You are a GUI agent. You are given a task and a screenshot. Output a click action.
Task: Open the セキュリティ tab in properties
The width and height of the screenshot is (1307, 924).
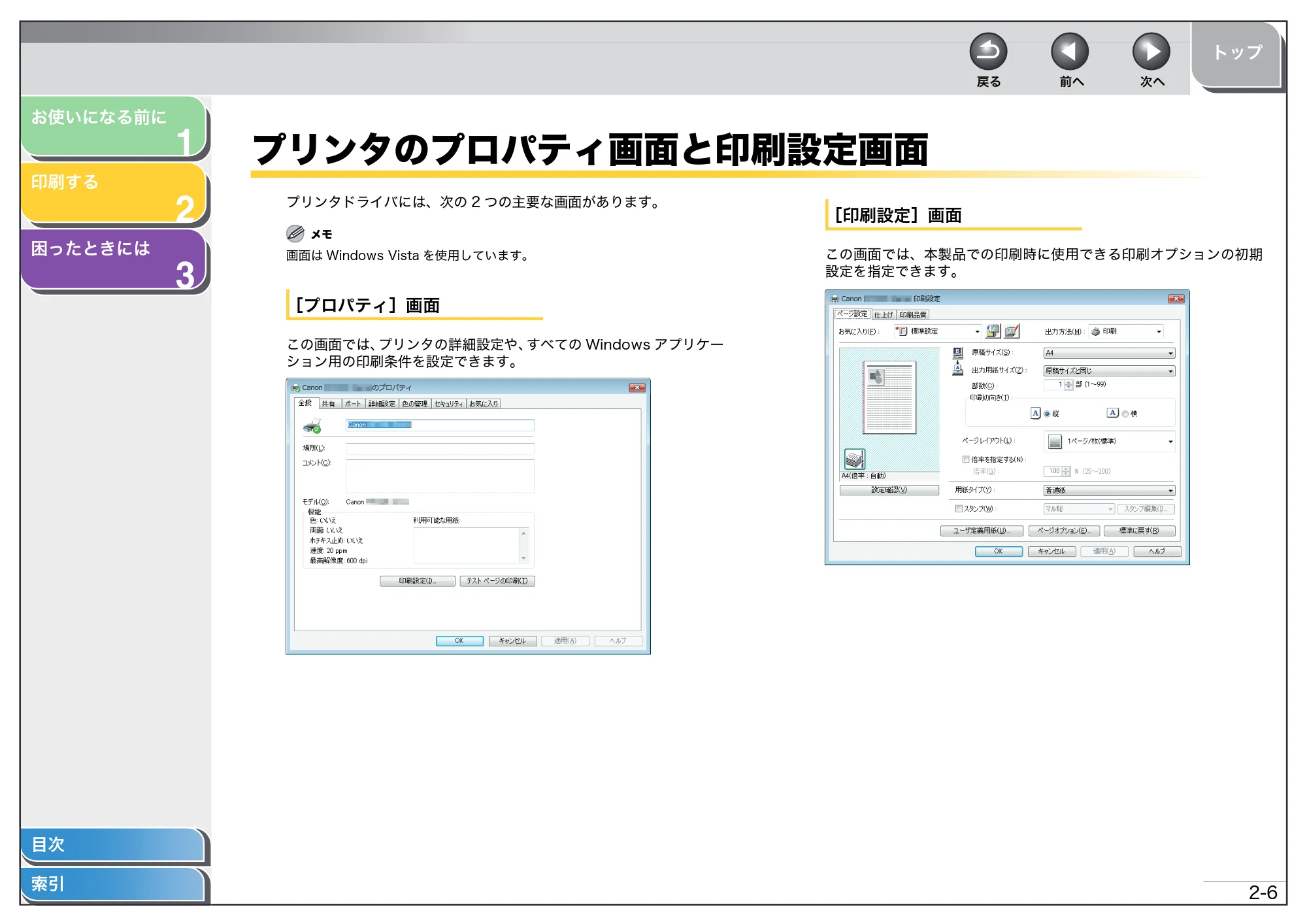coord(448,404)
